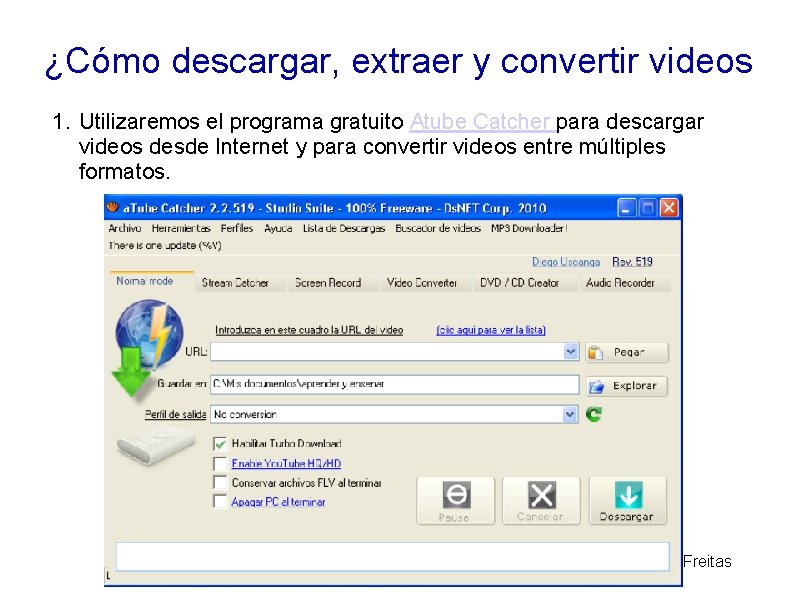Click Enable YouTube HQ/HD link text

[x=286, y=463]
